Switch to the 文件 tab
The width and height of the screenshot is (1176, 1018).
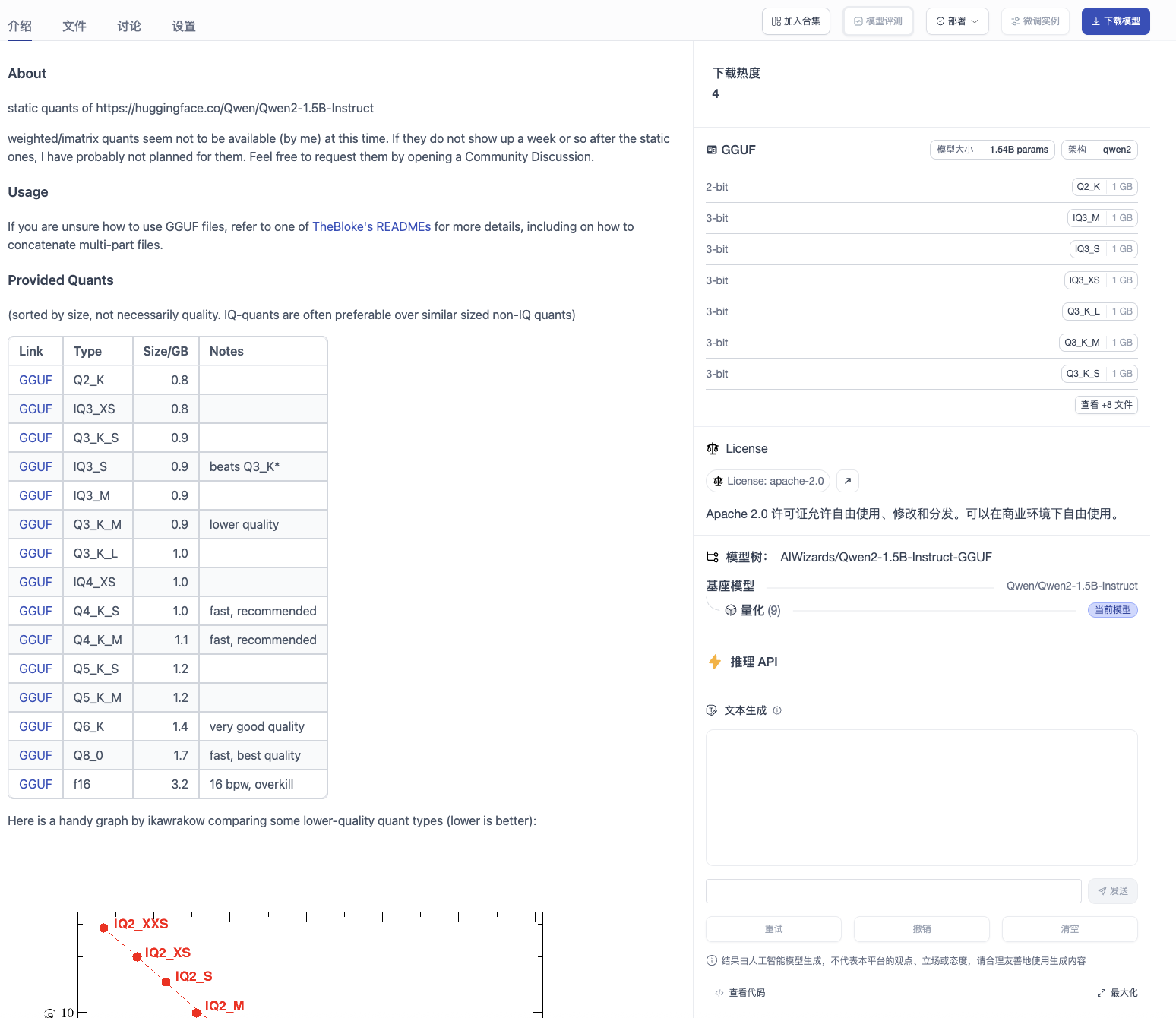coord(74,26)
